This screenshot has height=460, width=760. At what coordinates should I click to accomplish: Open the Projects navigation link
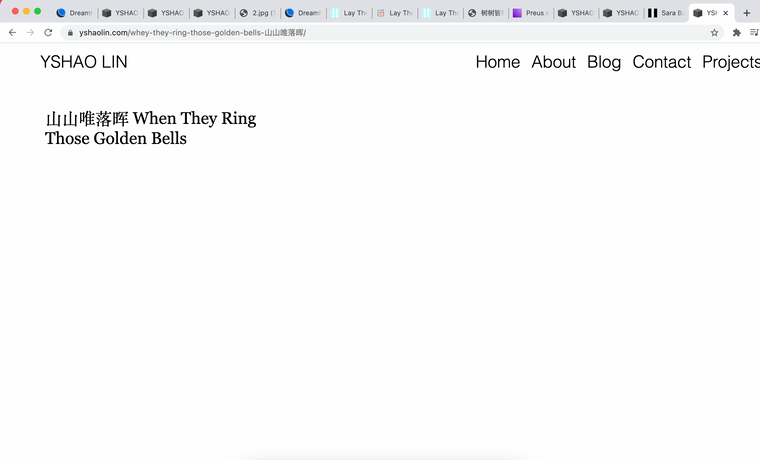point(730,62)
